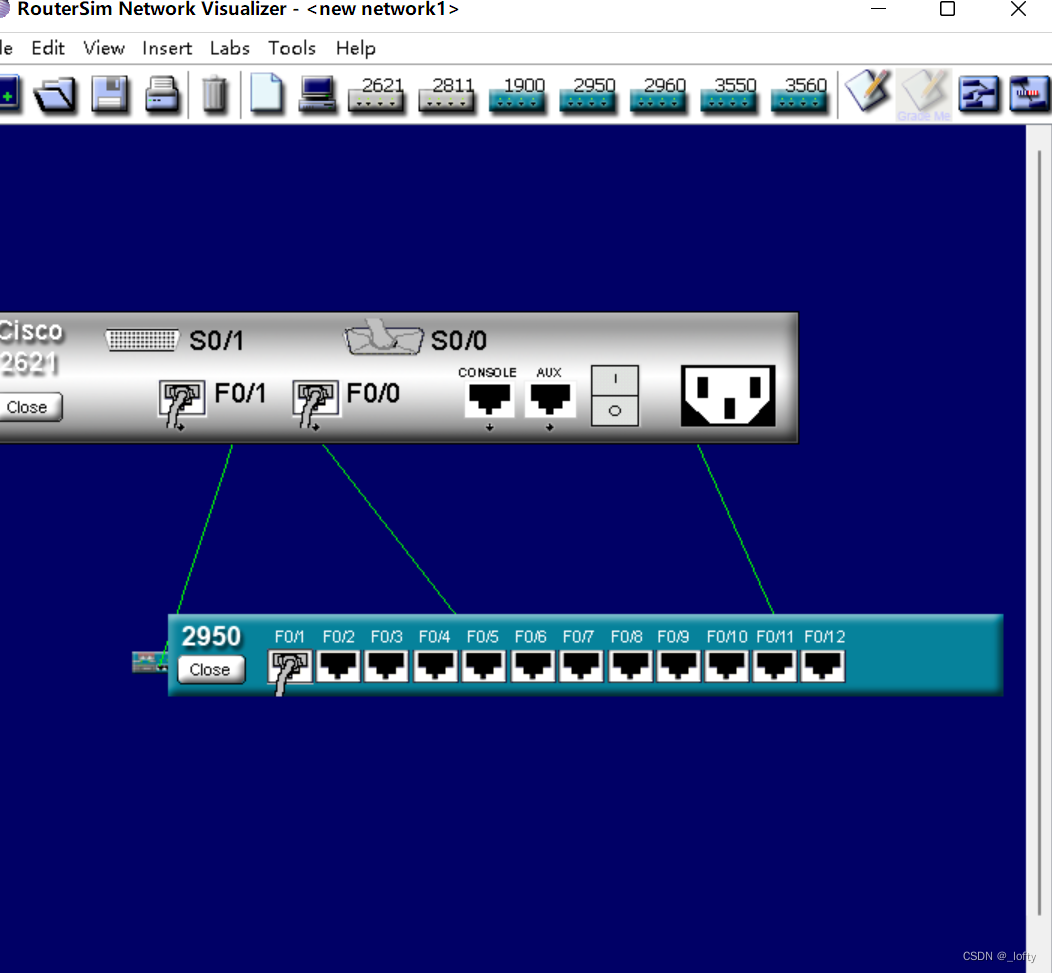The image size is (1052, 973).
Task: Select switch port F0/10
Action: [727, 666]
